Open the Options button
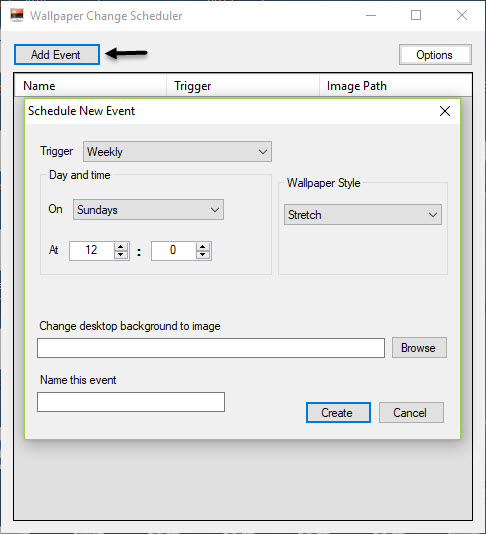 [435, 54]
